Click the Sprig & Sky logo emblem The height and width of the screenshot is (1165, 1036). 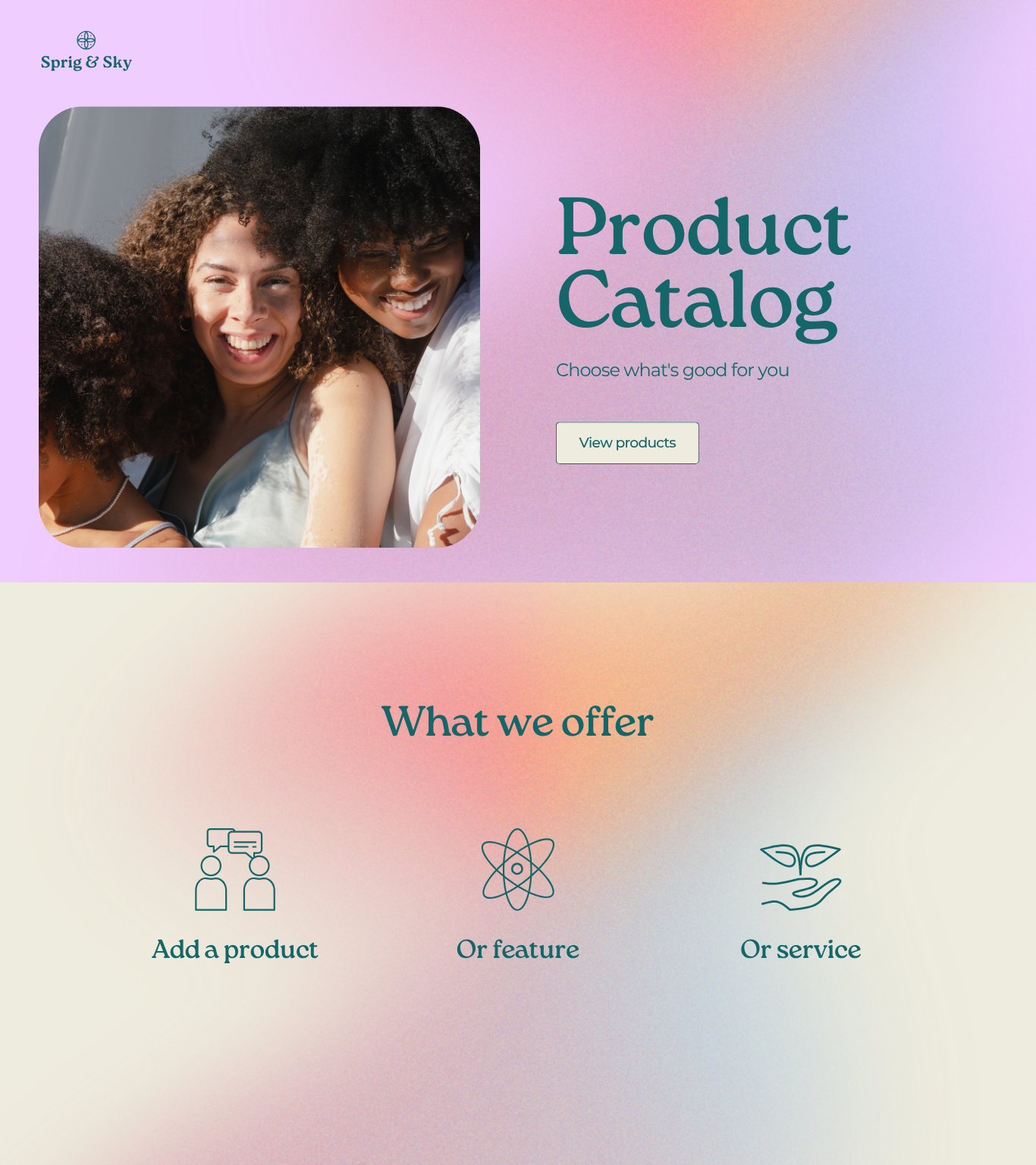coord(86,40)
